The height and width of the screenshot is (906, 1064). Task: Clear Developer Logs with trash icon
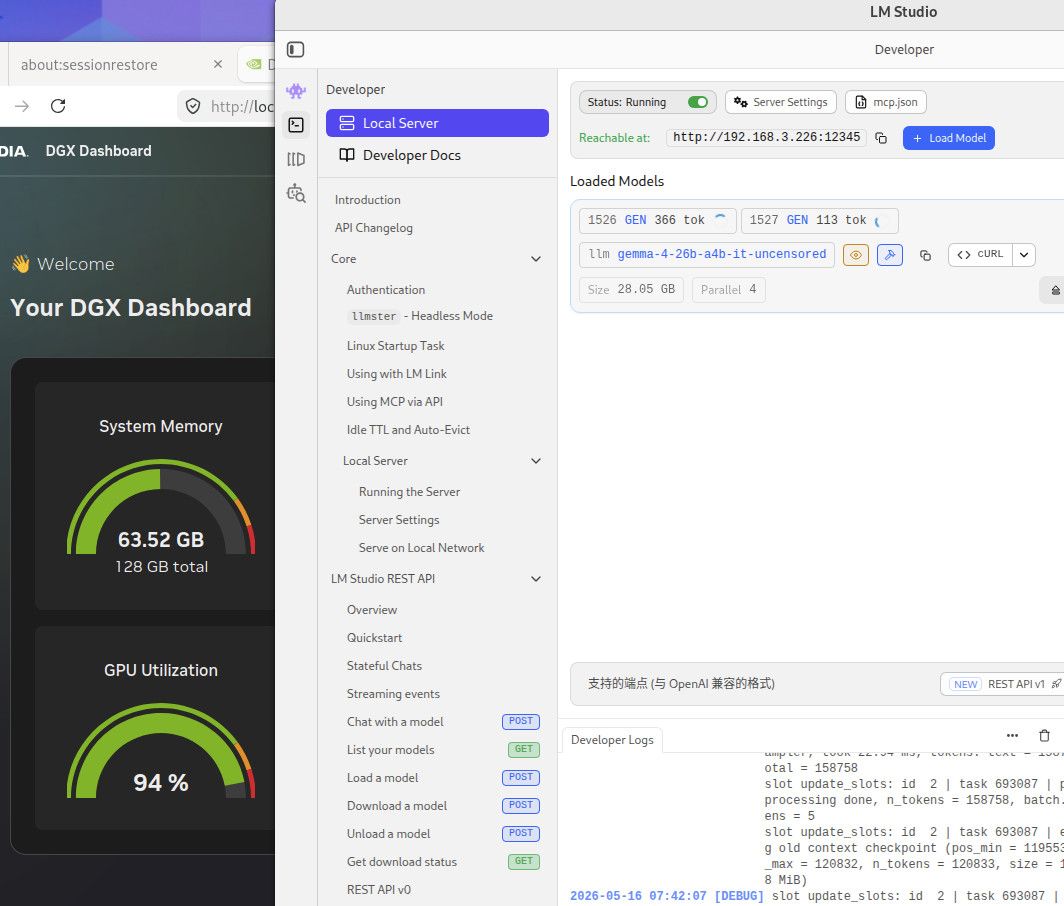1044,736
